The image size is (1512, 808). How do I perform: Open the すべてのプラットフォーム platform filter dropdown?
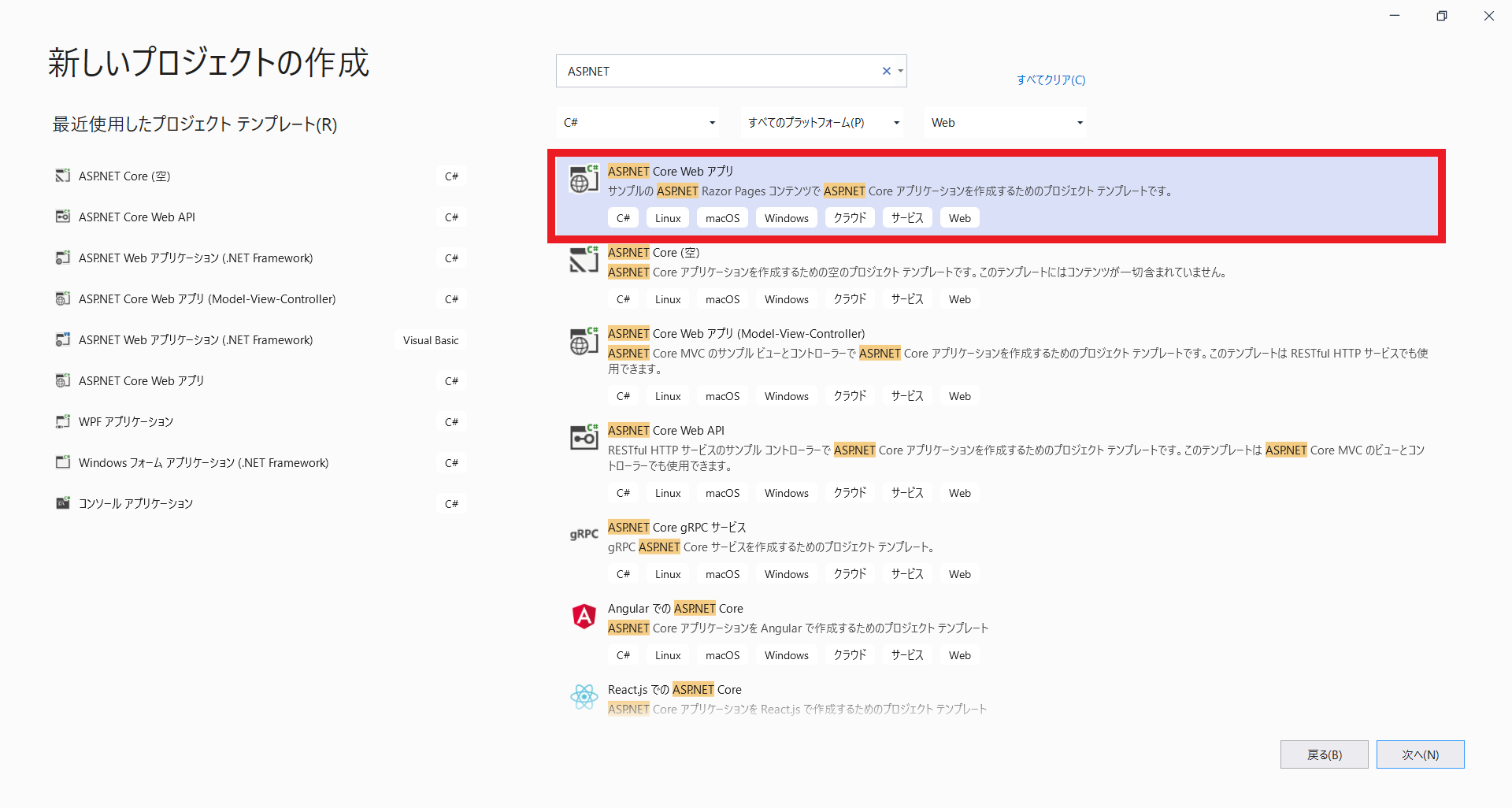click(x=822, y=122)
